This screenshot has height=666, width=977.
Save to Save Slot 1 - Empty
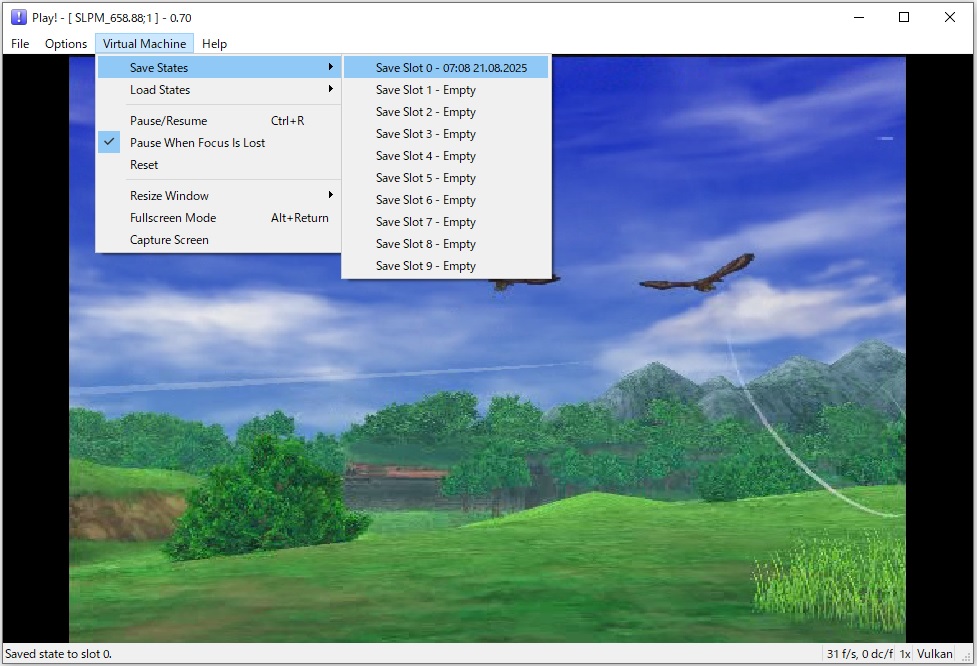tap(446, 90)
